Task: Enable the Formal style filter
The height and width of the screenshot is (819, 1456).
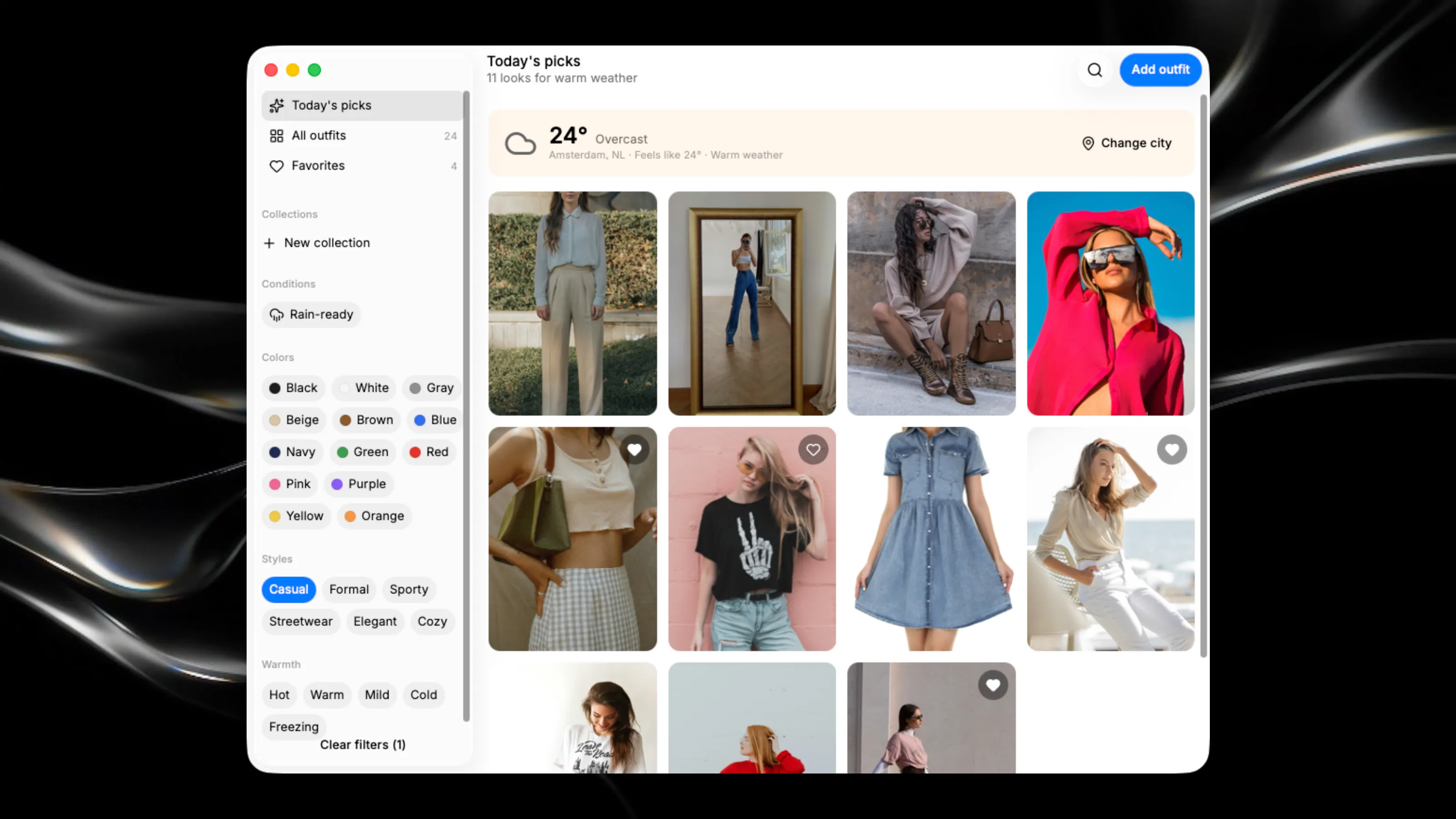Action: tap(349, 590)
